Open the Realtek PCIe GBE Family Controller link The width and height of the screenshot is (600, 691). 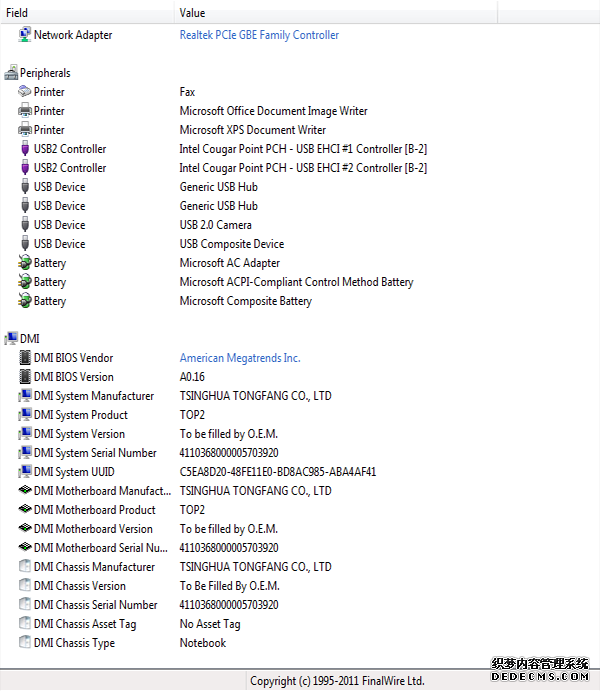(259, 35)
